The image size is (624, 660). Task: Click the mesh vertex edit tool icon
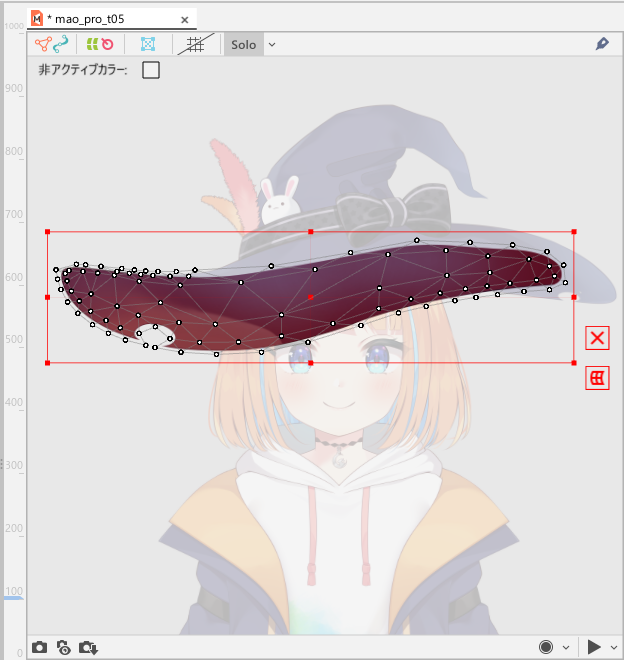tap(43, 44)
